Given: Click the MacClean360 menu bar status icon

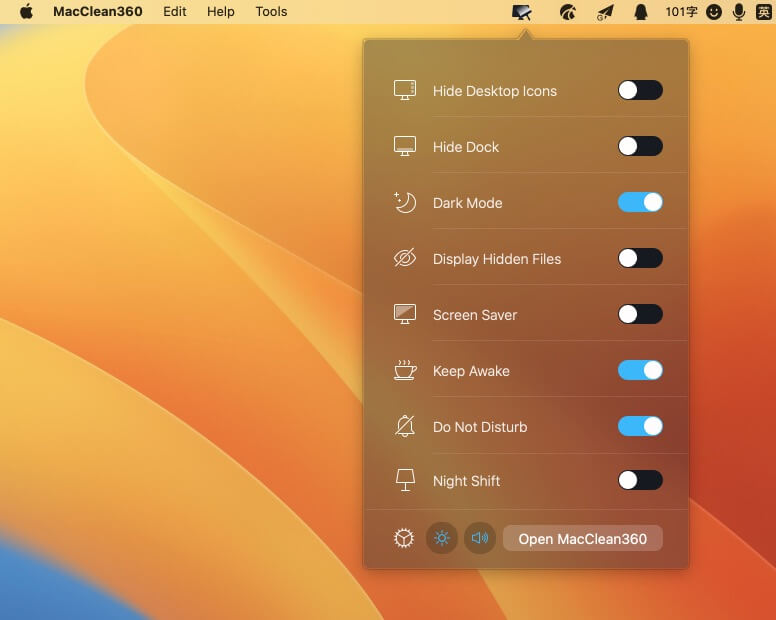Looking at the screenshot, I should pos(522,12).
